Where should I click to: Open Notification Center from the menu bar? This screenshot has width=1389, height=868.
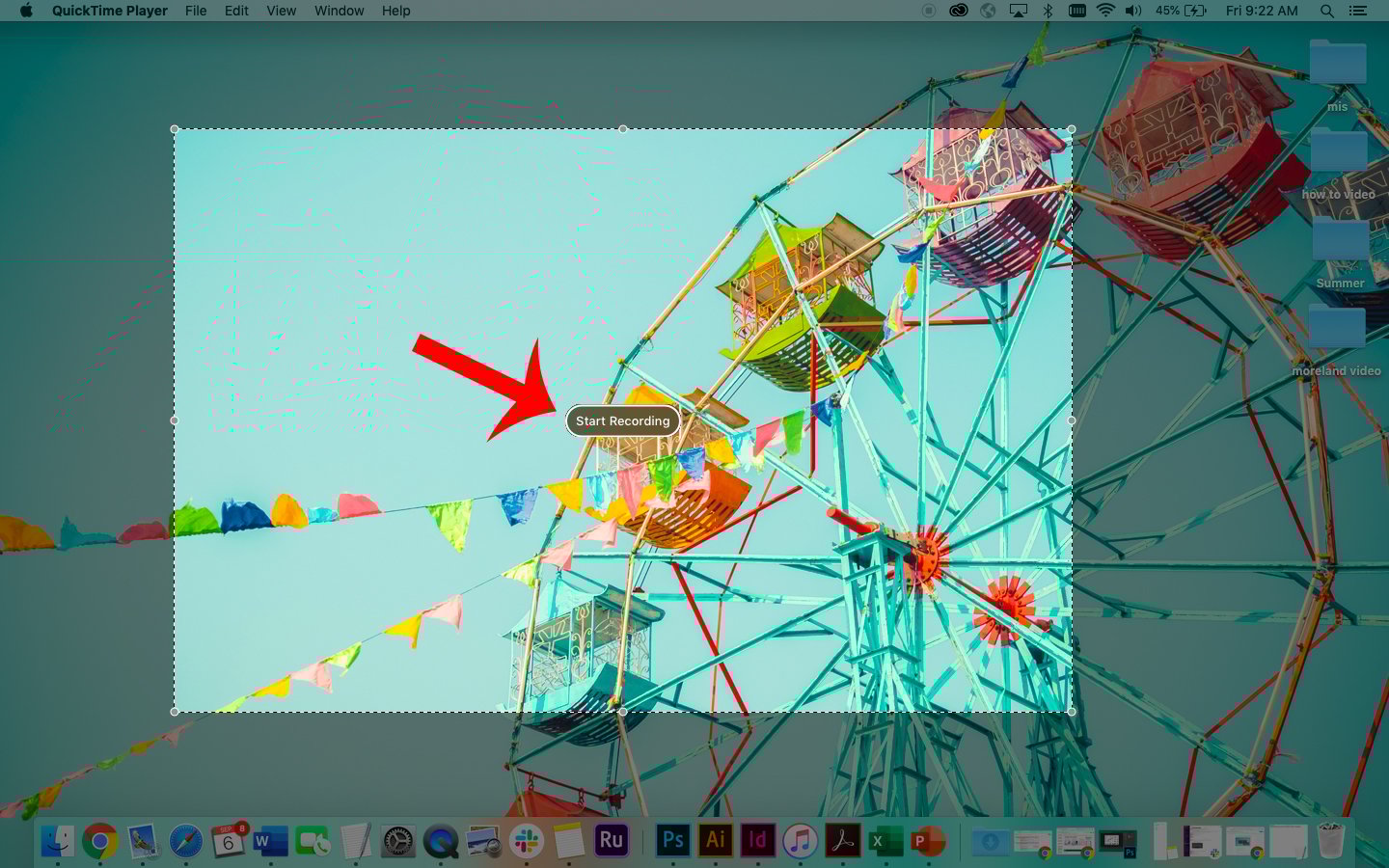pos(1357,11)
